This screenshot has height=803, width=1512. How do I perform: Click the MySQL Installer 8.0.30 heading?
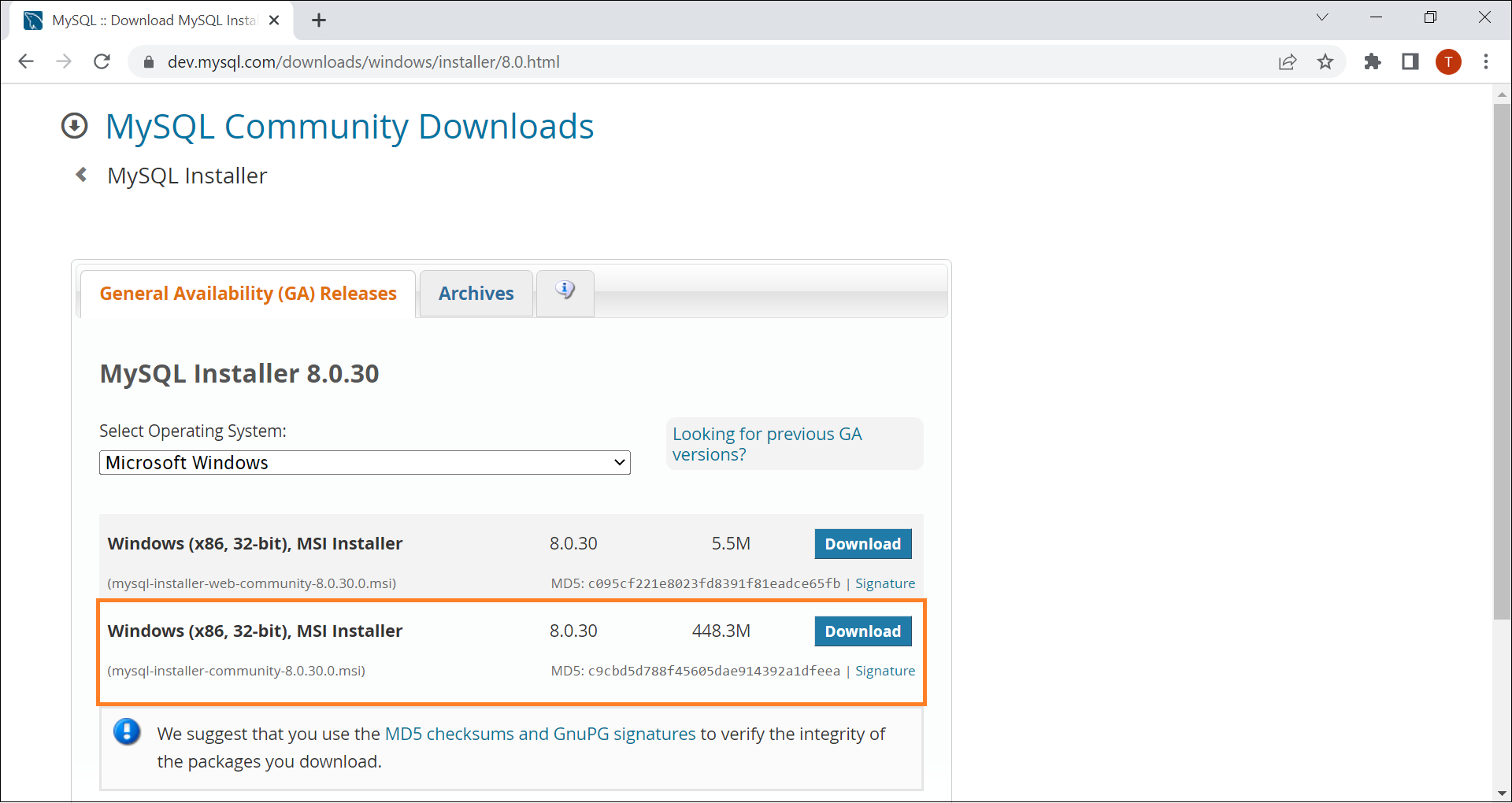pos(239,373)
